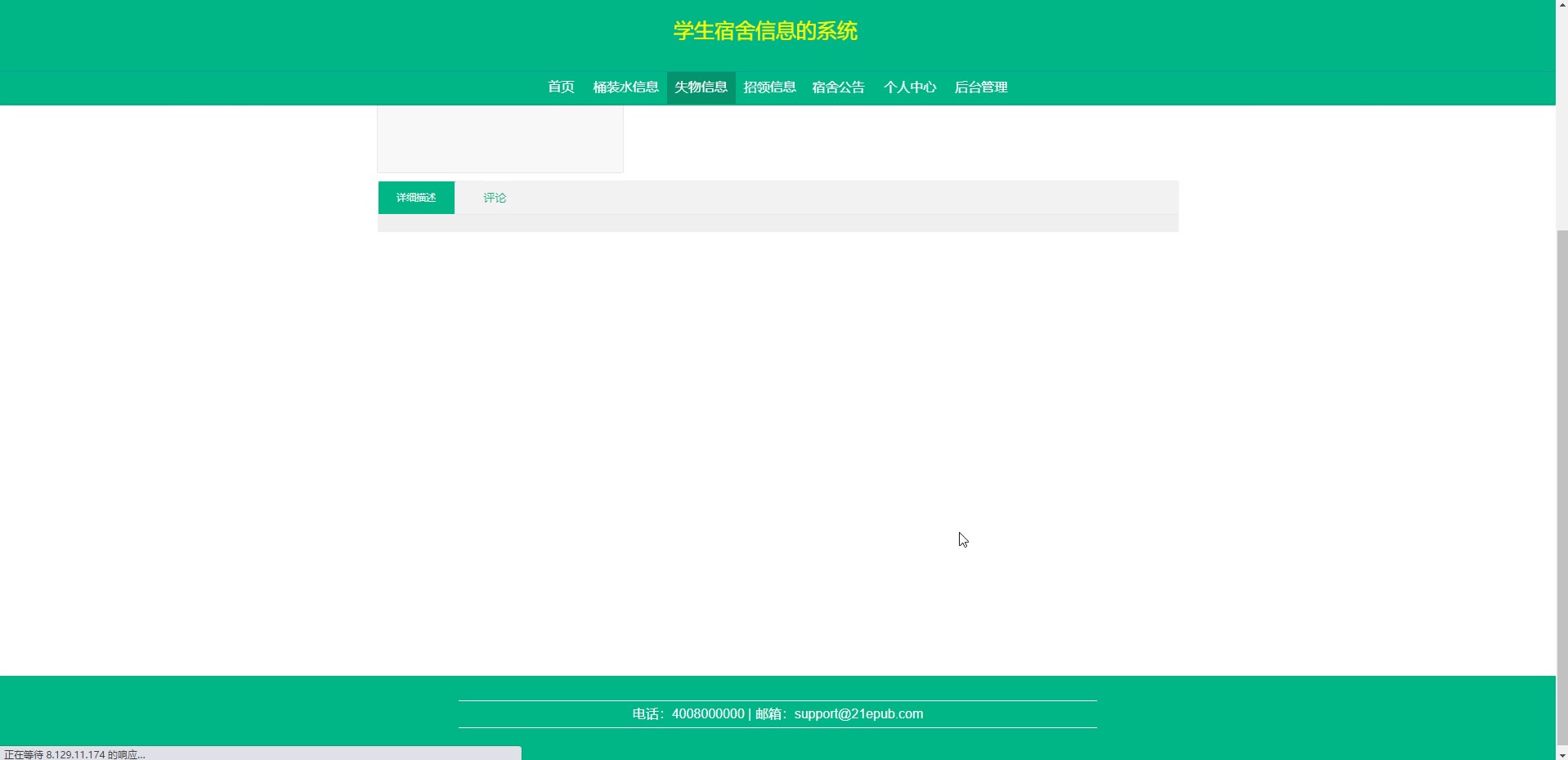Go to 后台管理 admin backend
1568x760 pixels.
[981, 87]
